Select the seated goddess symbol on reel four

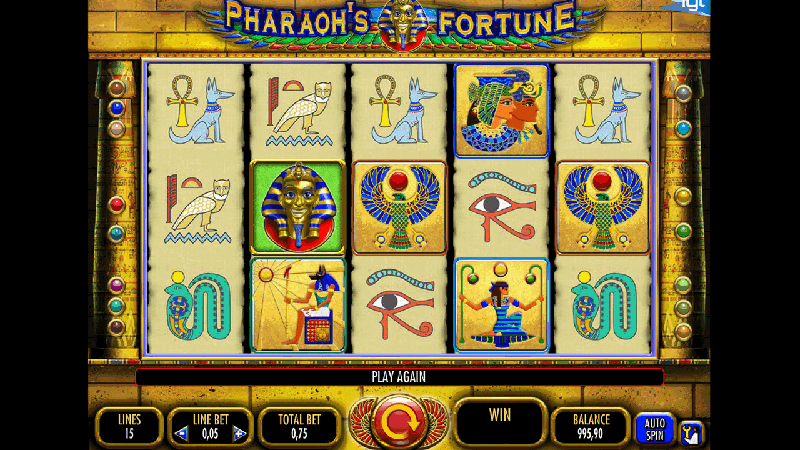[x=501, y=305]
